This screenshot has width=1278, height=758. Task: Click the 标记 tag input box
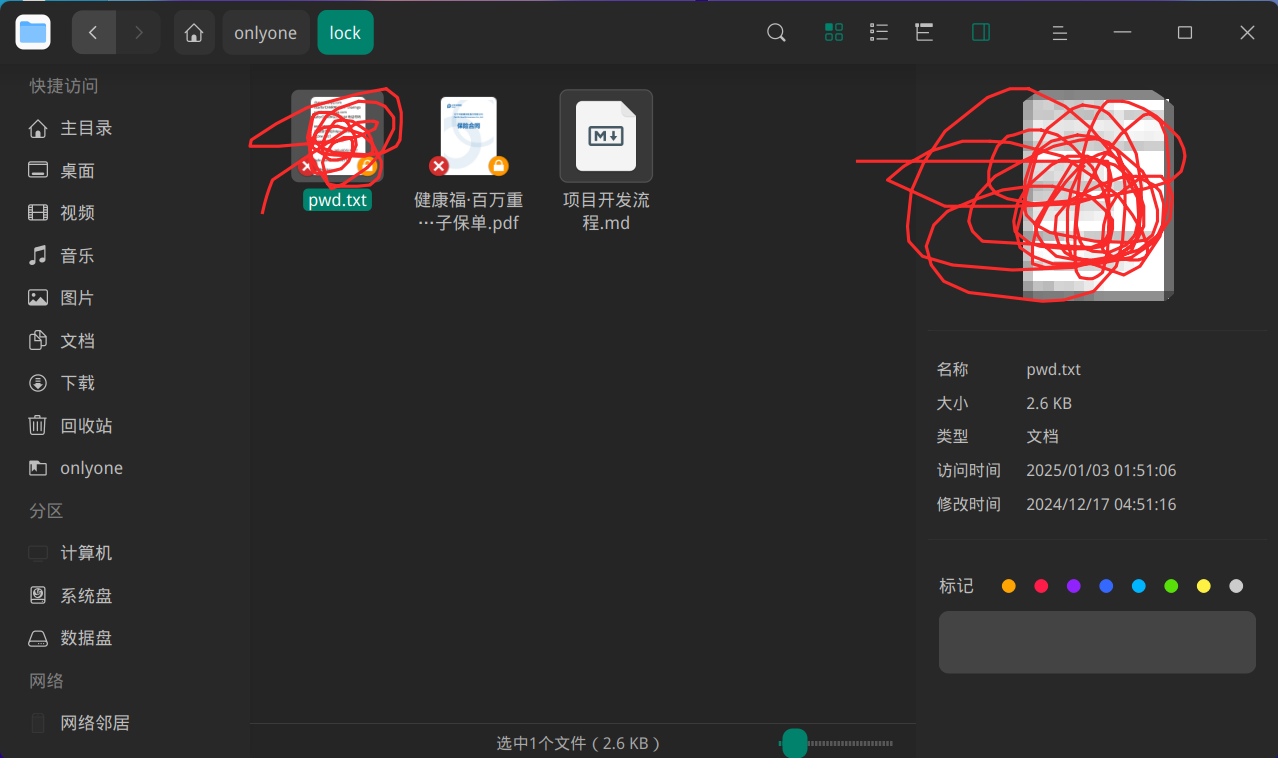click(x=1097, y=642)
